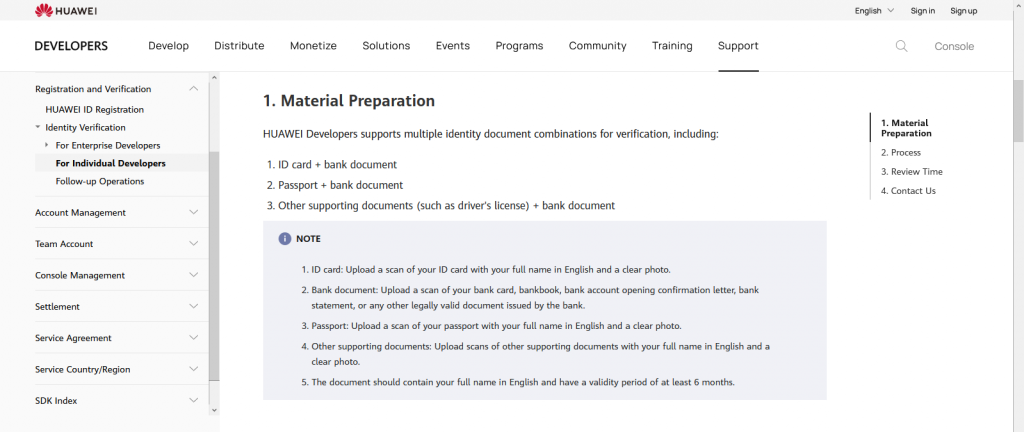Select Follow-up Operations in sidebar
1024x432 pixels.
(x=100, y=181)
